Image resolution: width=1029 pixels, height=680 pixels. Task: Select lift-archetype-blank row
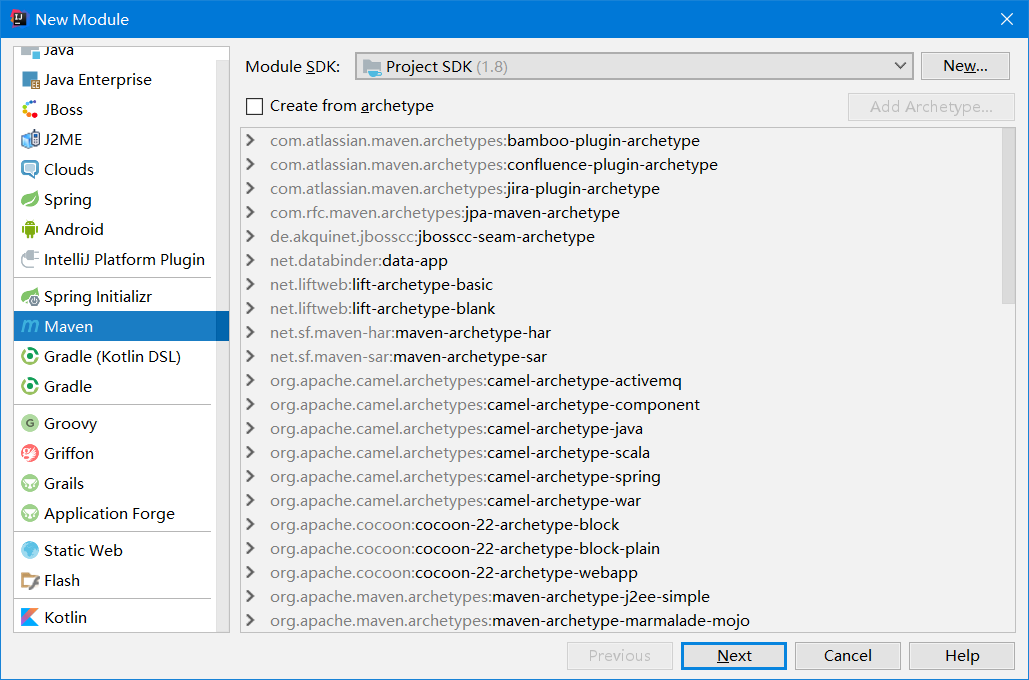point(621,308)
